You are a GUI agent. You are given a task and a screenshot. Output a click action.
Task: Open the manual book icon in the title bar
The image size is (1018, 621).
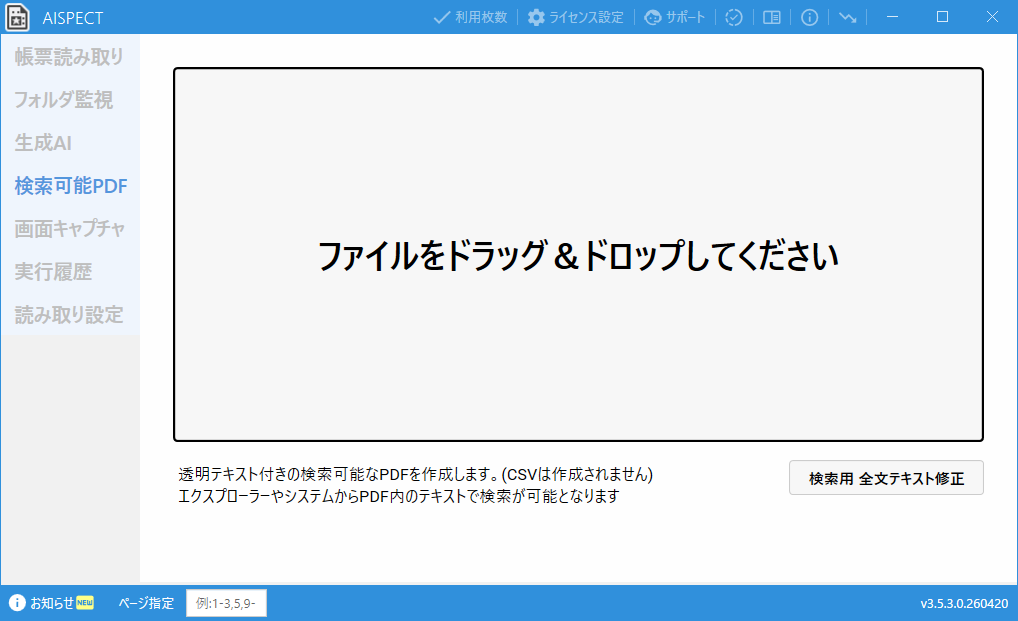[771, 17]
